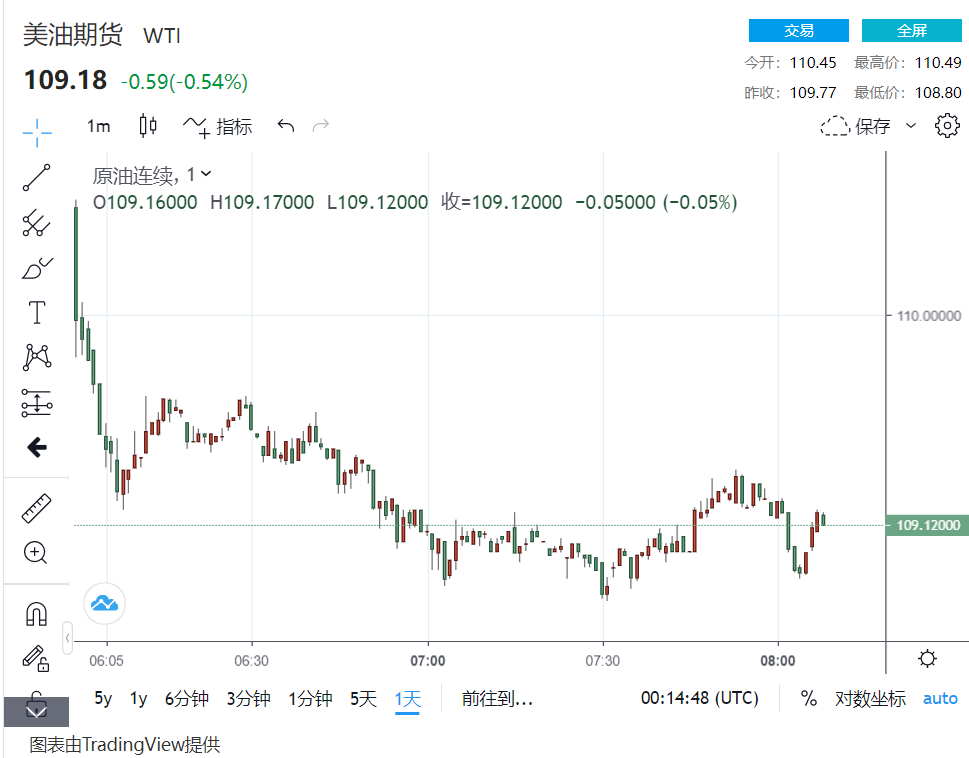
Task: Open candlestick chart style dropdown
Action: (148, 126)
